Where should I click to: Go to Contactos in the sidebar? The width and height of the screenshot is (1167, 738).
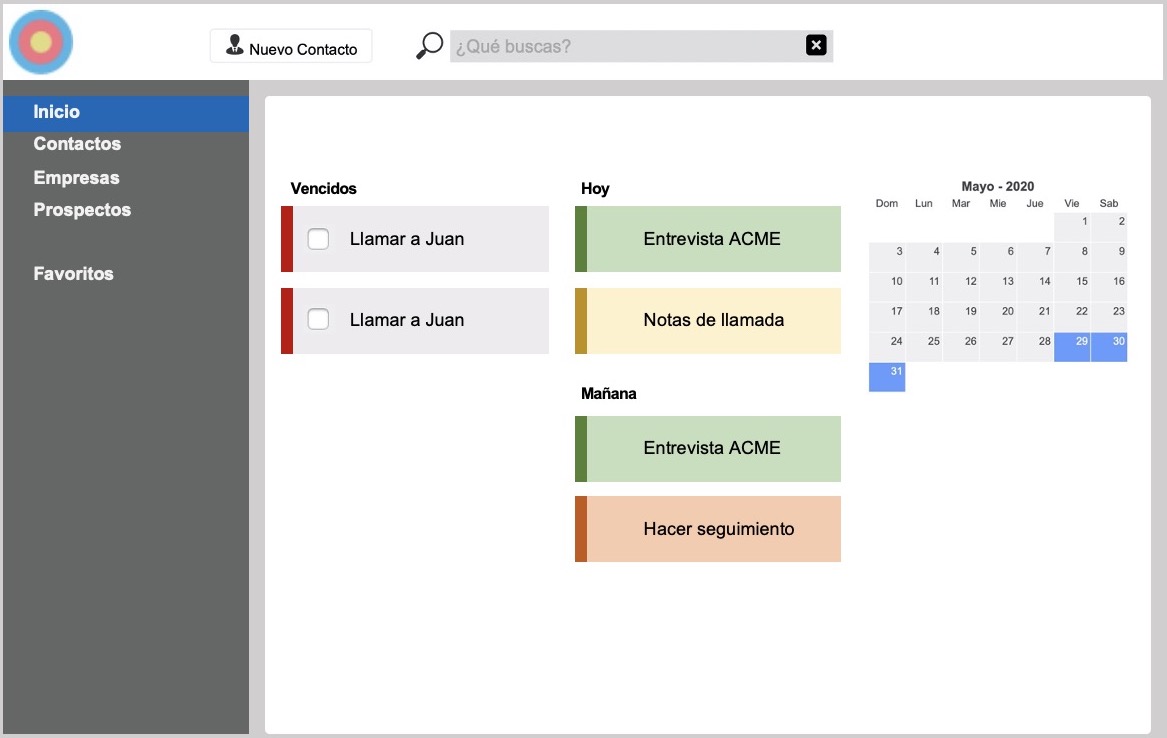(x=77, y=144)
